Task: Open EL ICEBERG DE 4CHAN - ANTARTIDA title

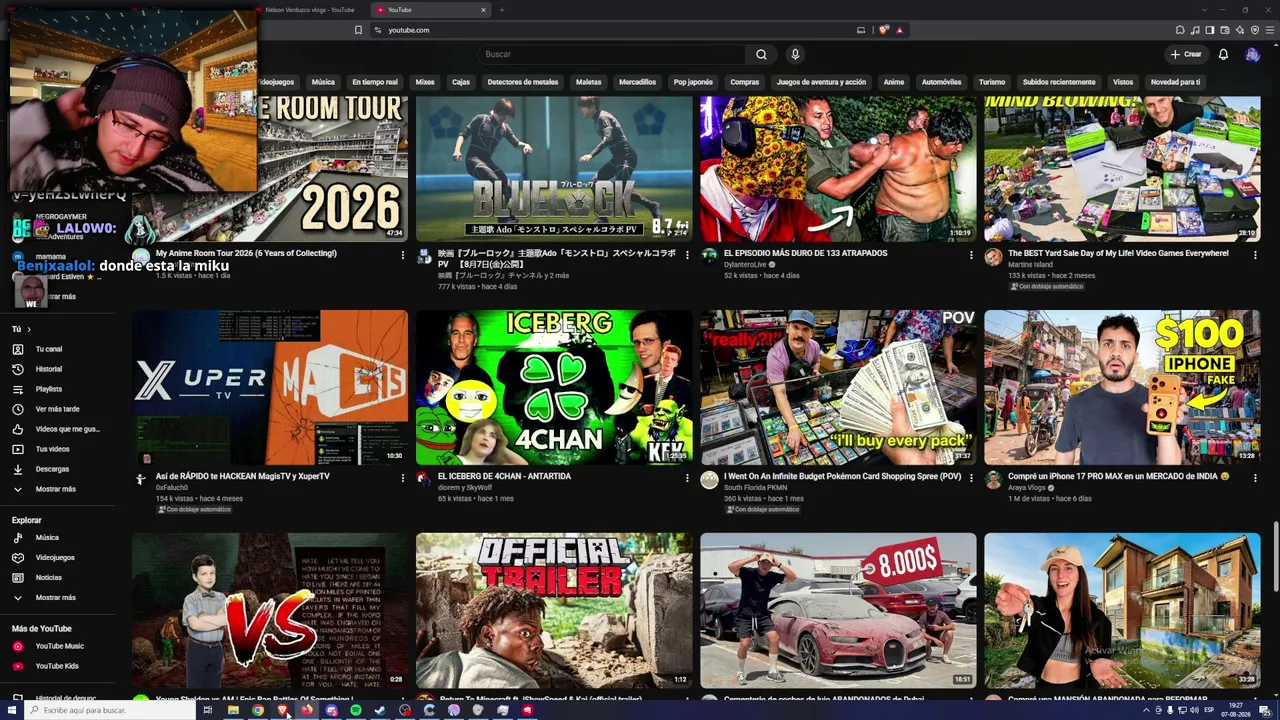Action: pyautogui.click(x=504, y=476)
